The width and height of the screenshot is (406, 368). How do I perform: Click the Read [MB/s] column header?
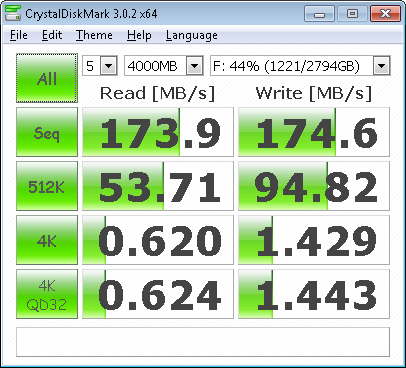click(x=157, y=93)
